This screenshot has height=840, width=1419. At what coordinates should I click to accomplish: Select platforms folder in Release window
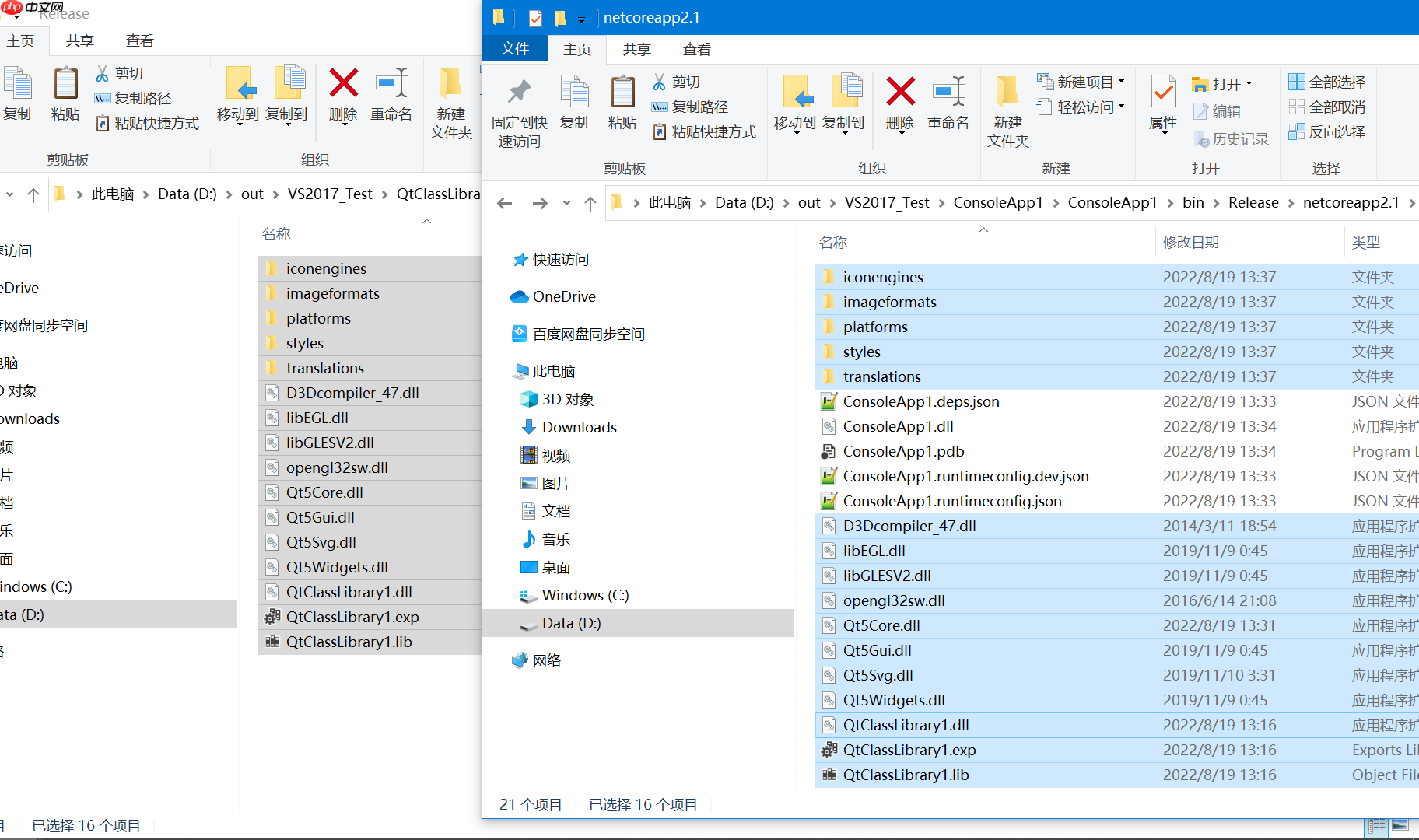point(370,318)
